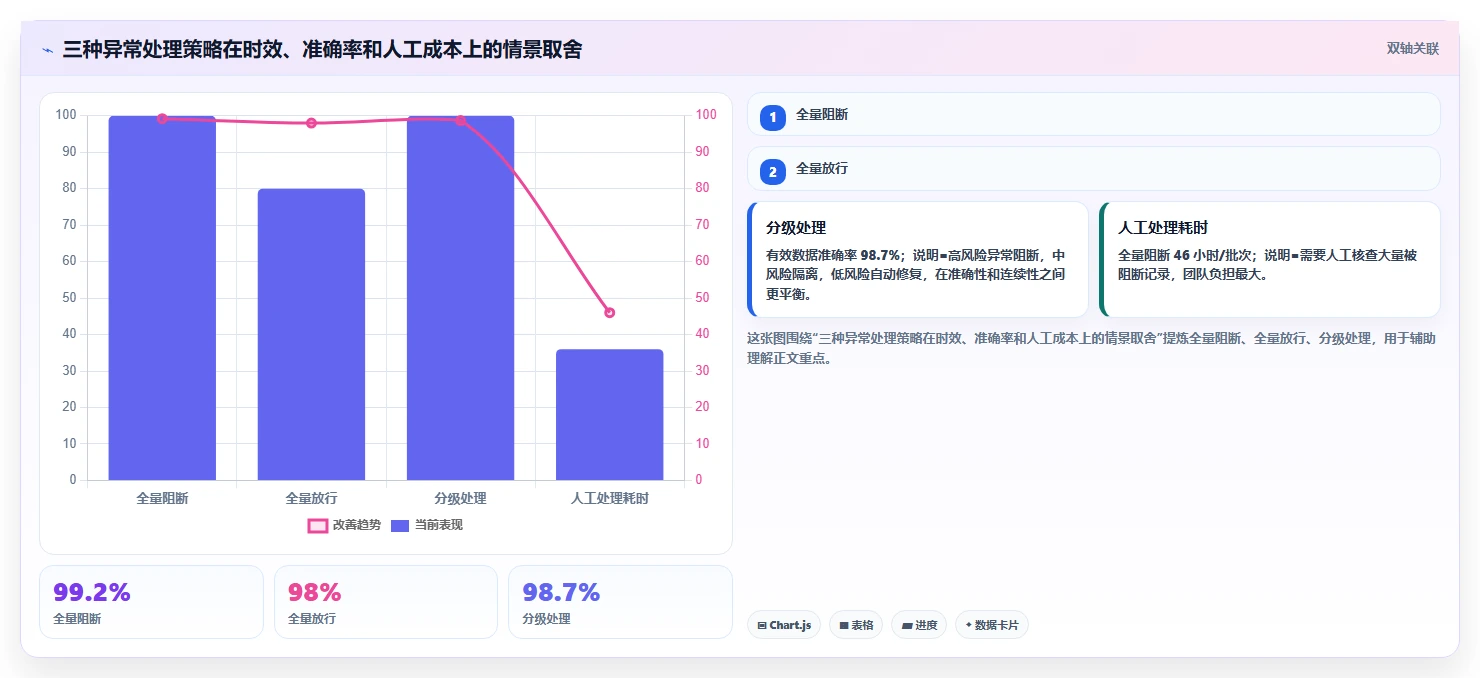Click the 分级处理 x-axis label
The height and width of the screenshot is (678, 1480).
[x=460, y=498]
